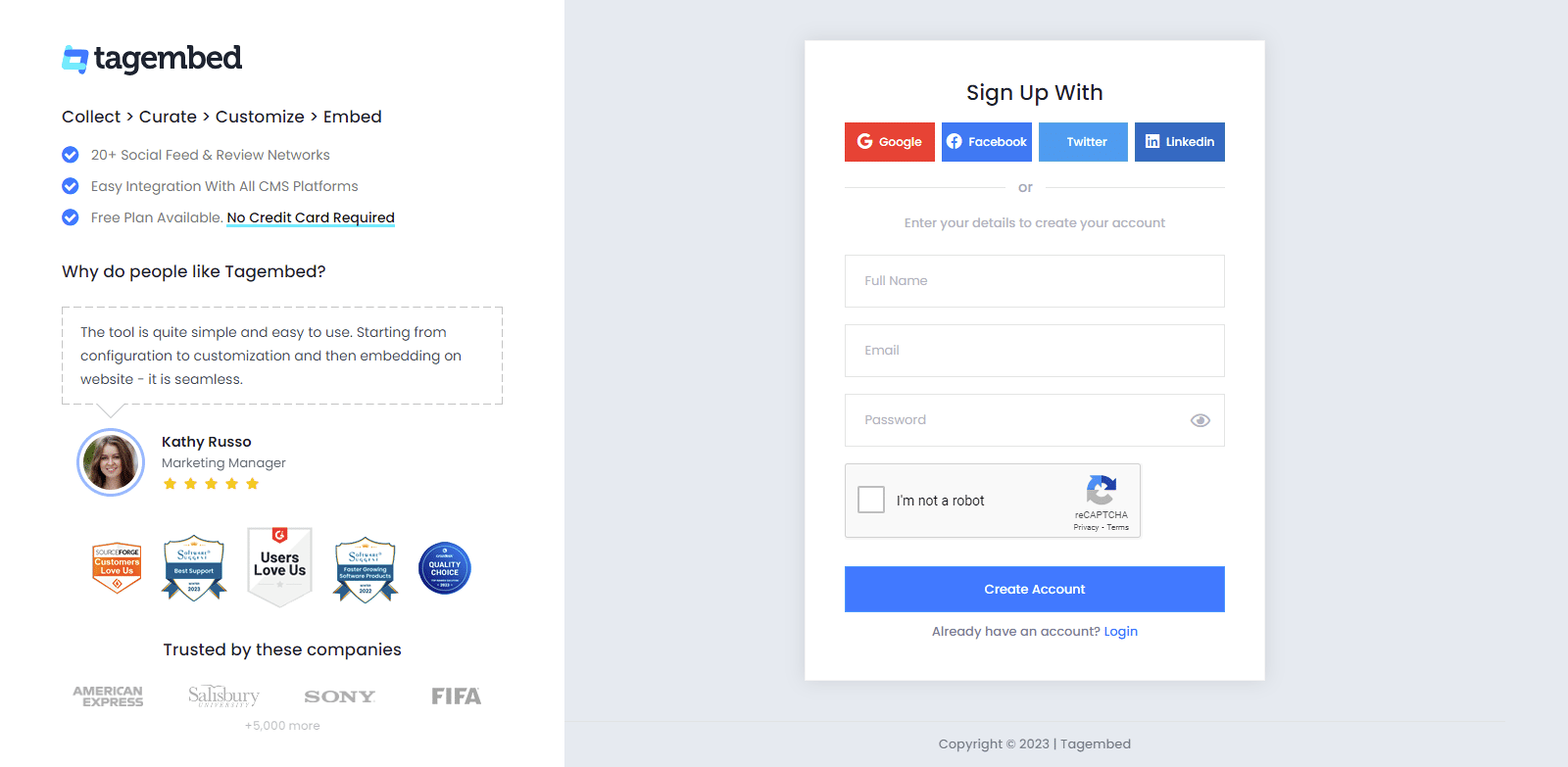Click the "No Credit Card Required" link
The height and width of the screenshot is (767, 1568).
[x=311, y=217]
